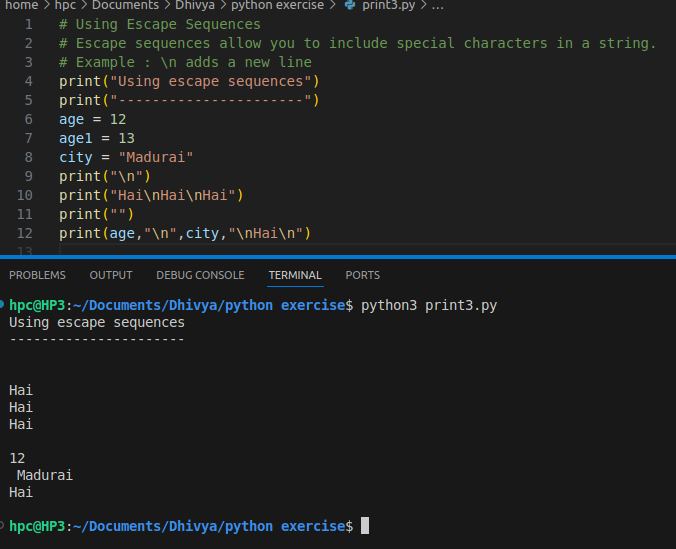
Task: Click line number 6 in the gutter
Action: (28, 119)
